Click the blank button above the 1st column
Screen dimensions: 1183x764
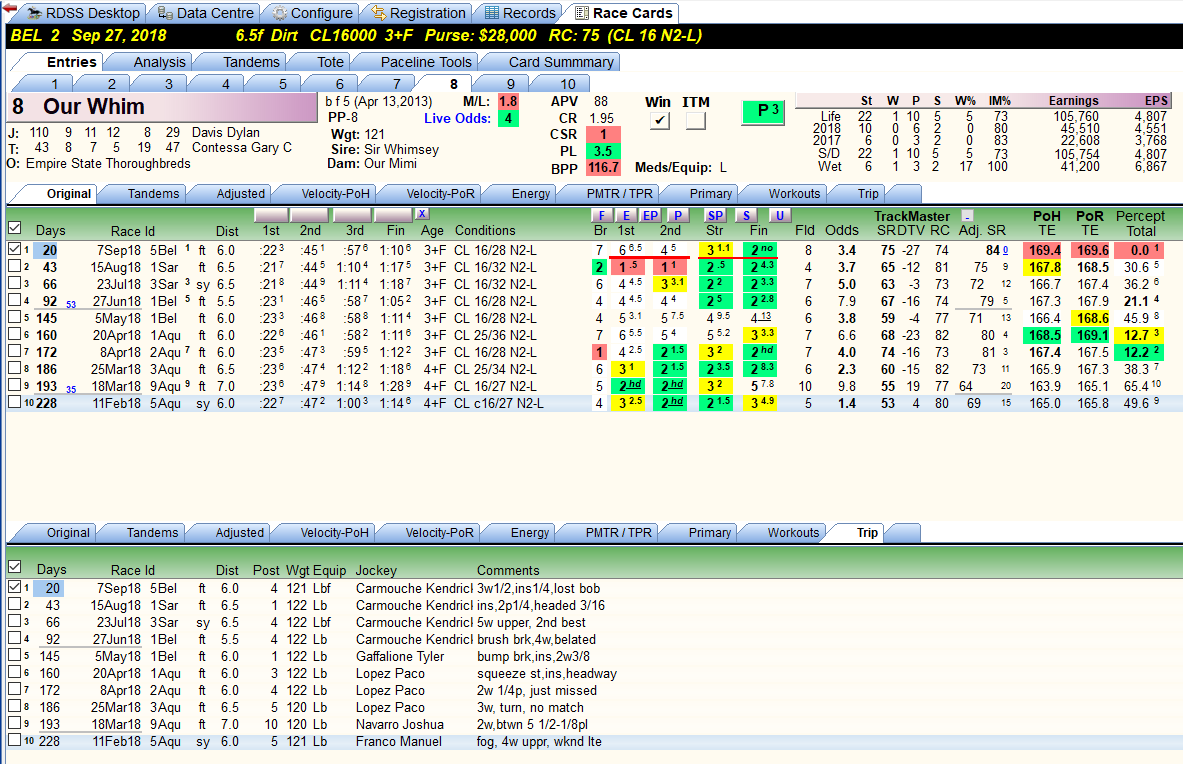coord(271,215)
